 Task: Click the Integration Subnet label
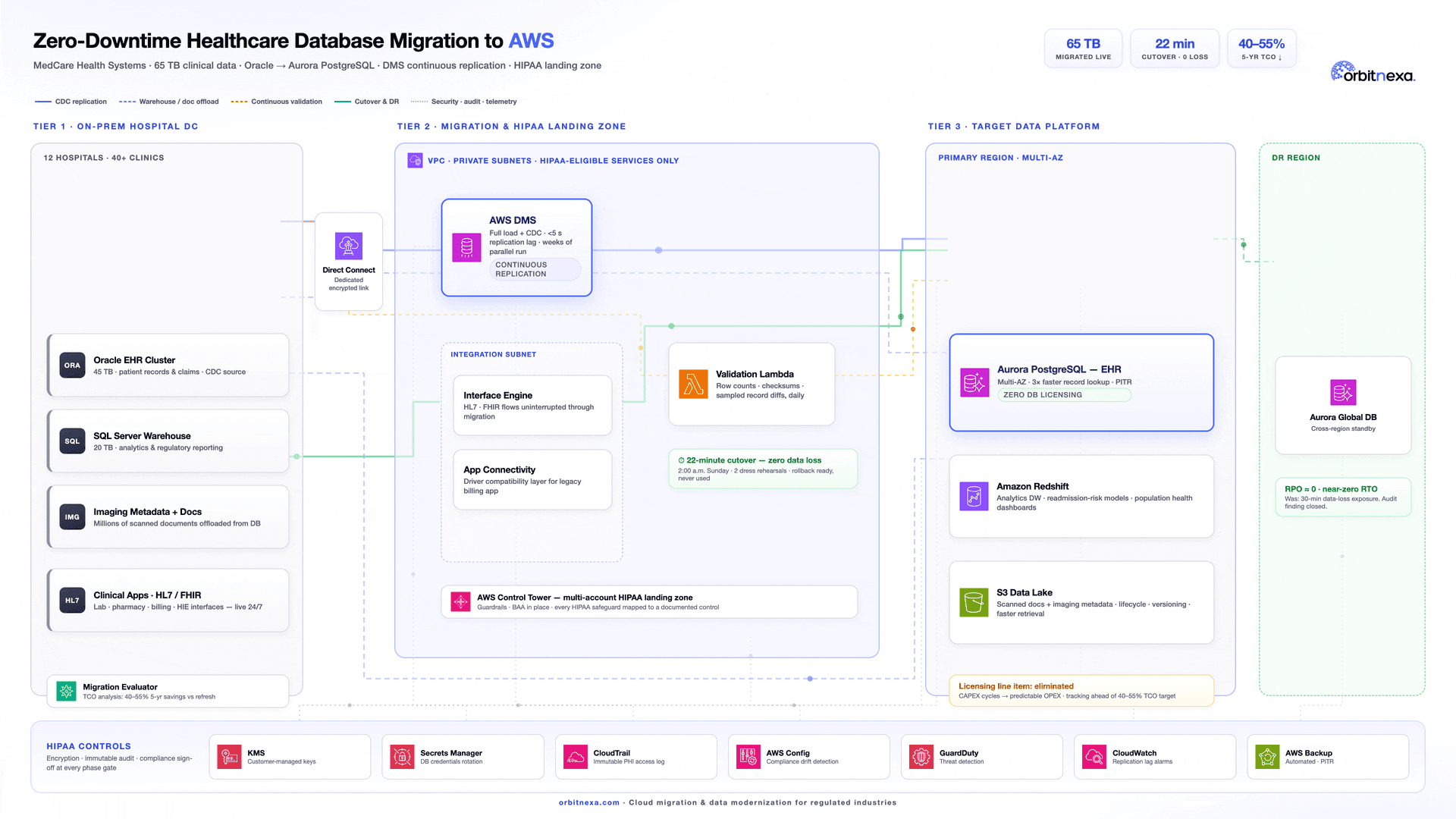[x=493, y=354]
